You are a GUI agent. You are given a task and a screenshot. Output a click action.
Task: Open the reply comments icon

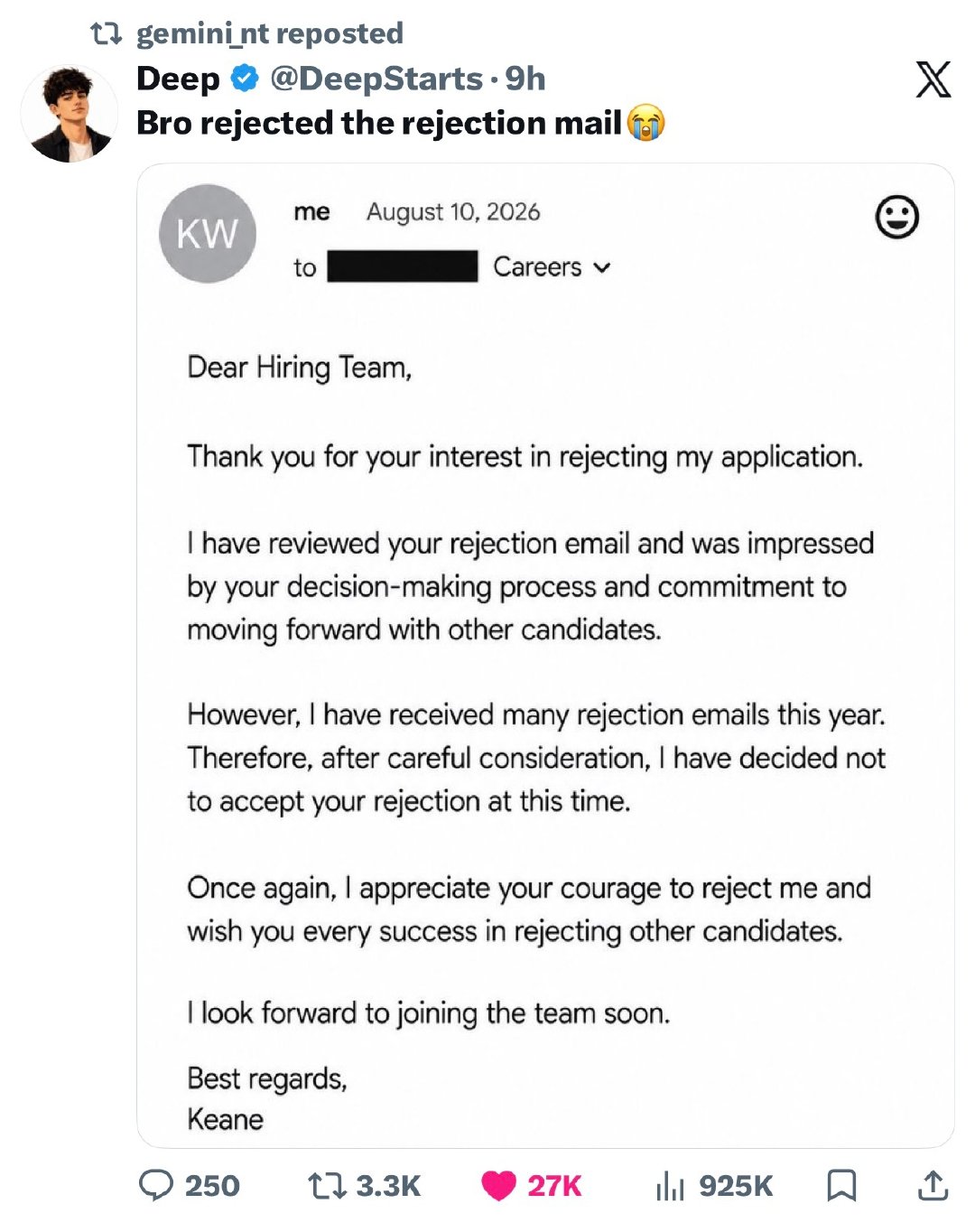tap(155, 1185)
